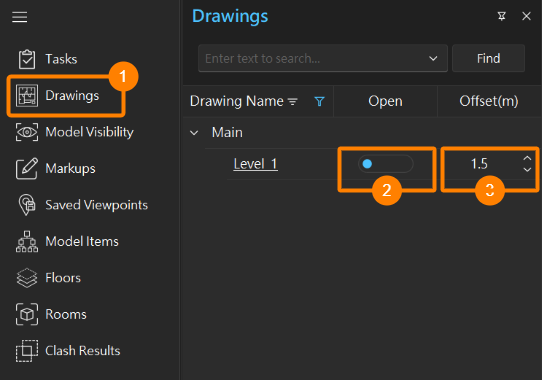The height and width of the screenshot is (380, 542).
Task: Select the Markups pencil icon
Action: click(x=27, y=168)
